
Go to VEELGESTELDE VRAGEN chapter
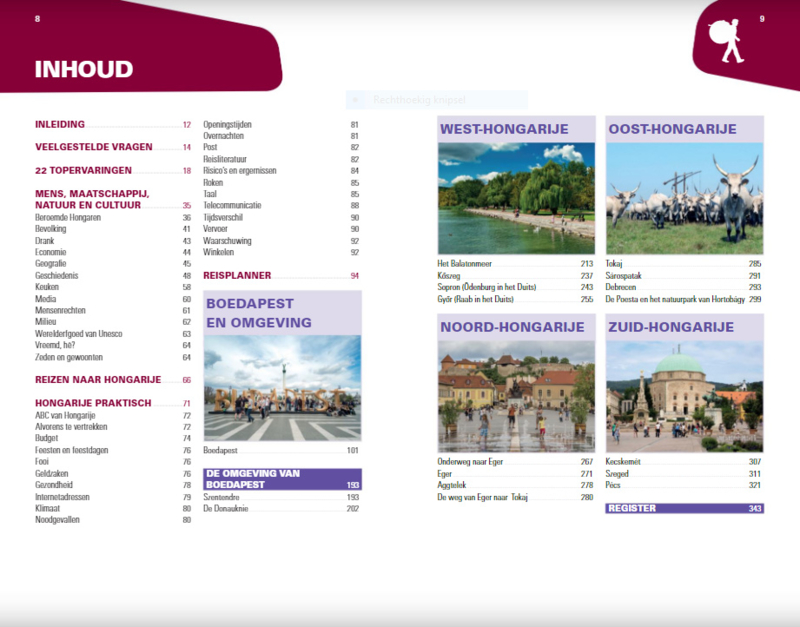coord(113,147)
